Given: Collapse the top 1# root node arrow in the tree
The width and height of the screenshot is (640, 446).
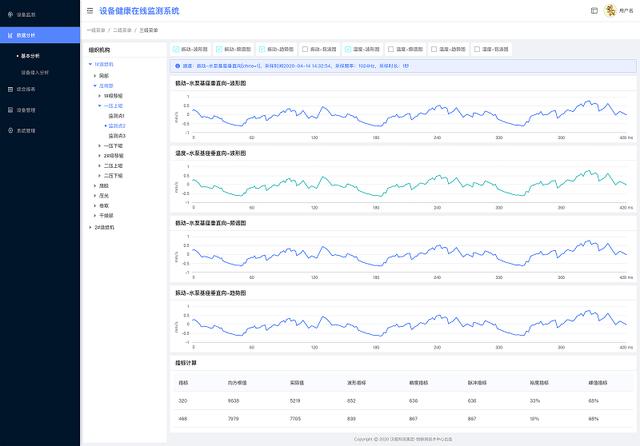Looking at the screenshot, I should (x=90, y=64).
